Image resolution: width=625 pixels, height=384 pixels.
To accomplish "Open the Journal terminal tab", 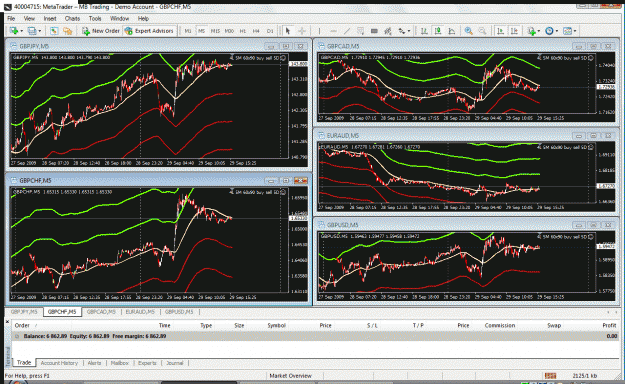I will (x=175, y=363).
